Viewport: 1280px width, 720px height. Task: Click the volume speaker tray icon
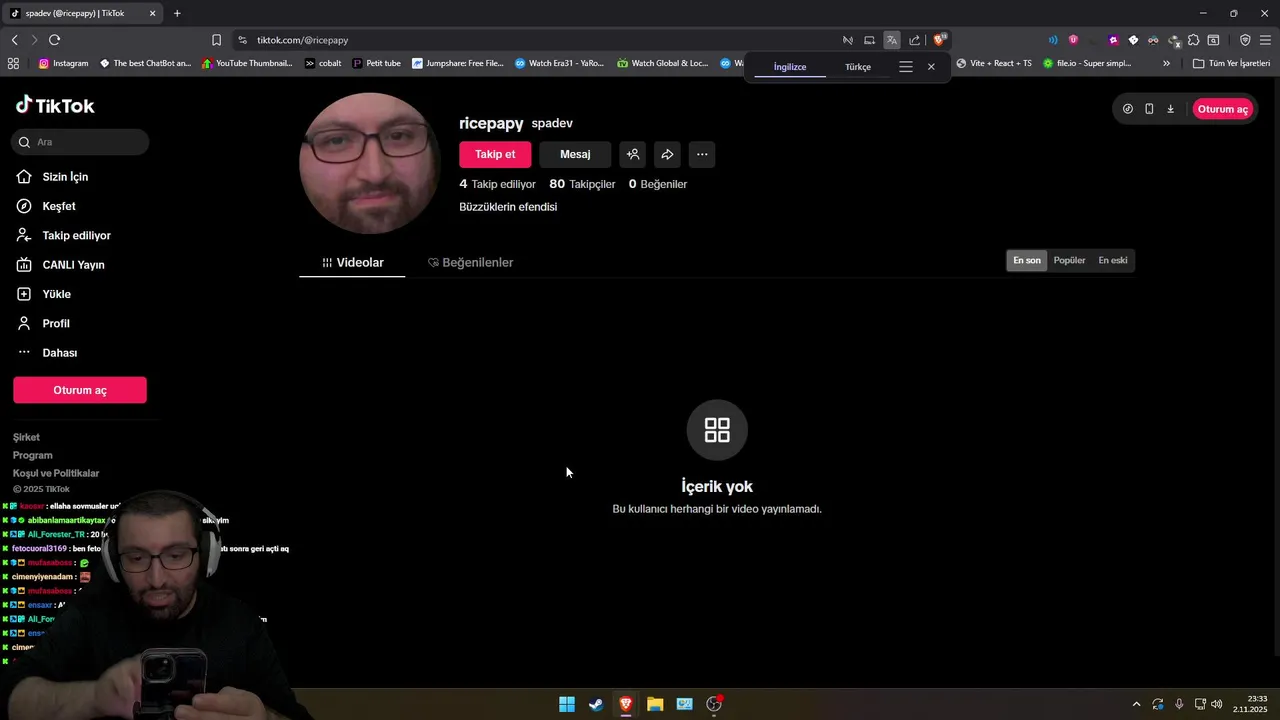coord(1217,704)
